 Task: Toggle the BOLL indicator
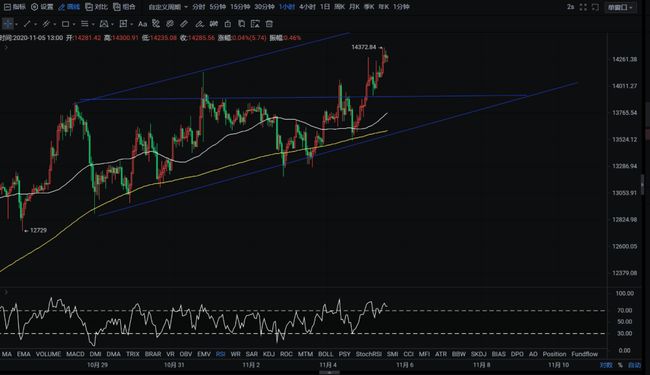pos(325,354)
